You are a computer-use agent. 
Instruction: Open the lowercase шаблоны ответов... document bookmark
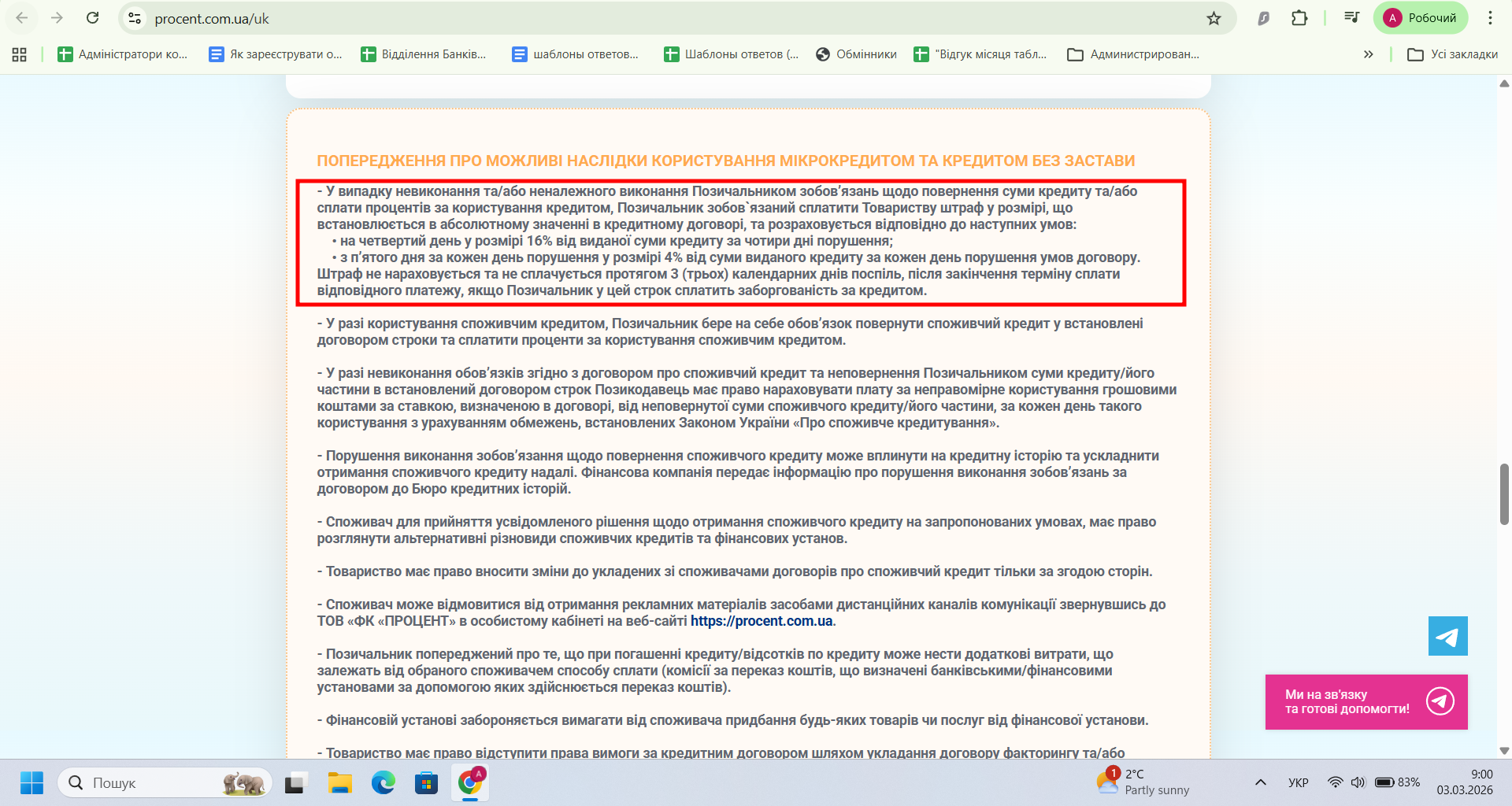pos(575,54)
